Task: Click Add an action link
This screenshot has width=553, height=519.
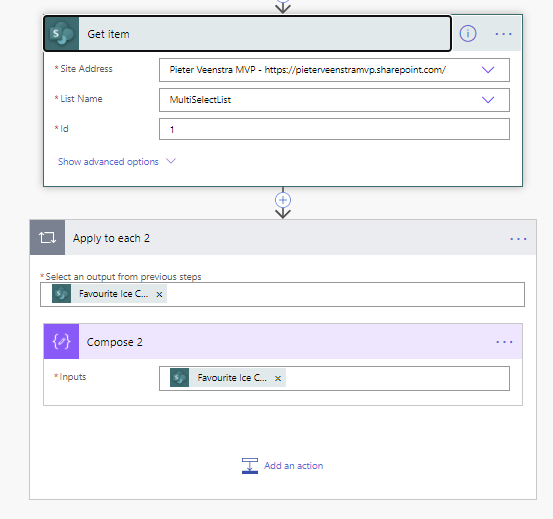Action: coord(293,466)
